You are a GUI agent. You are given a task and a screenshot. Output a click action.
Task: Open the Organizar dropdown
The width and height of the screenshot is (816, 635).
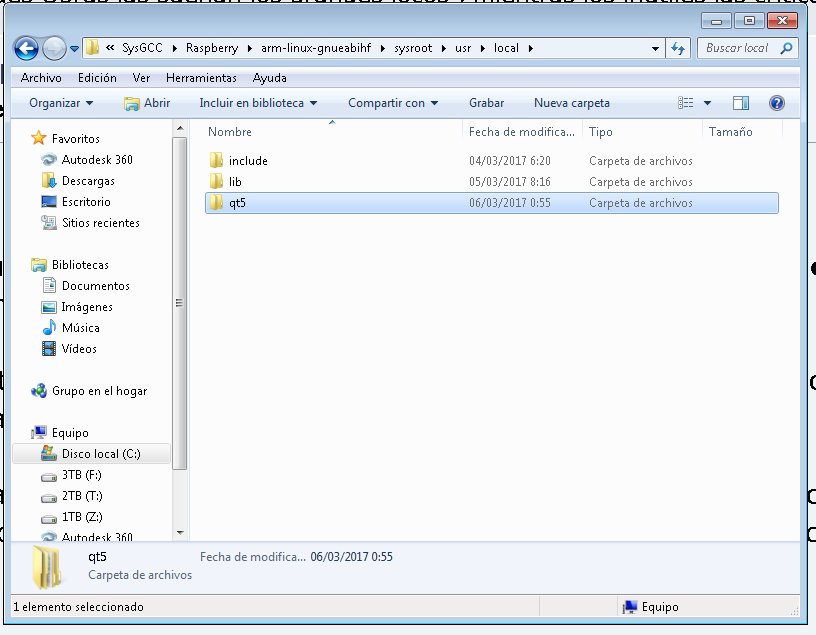[x=61, y=103]
